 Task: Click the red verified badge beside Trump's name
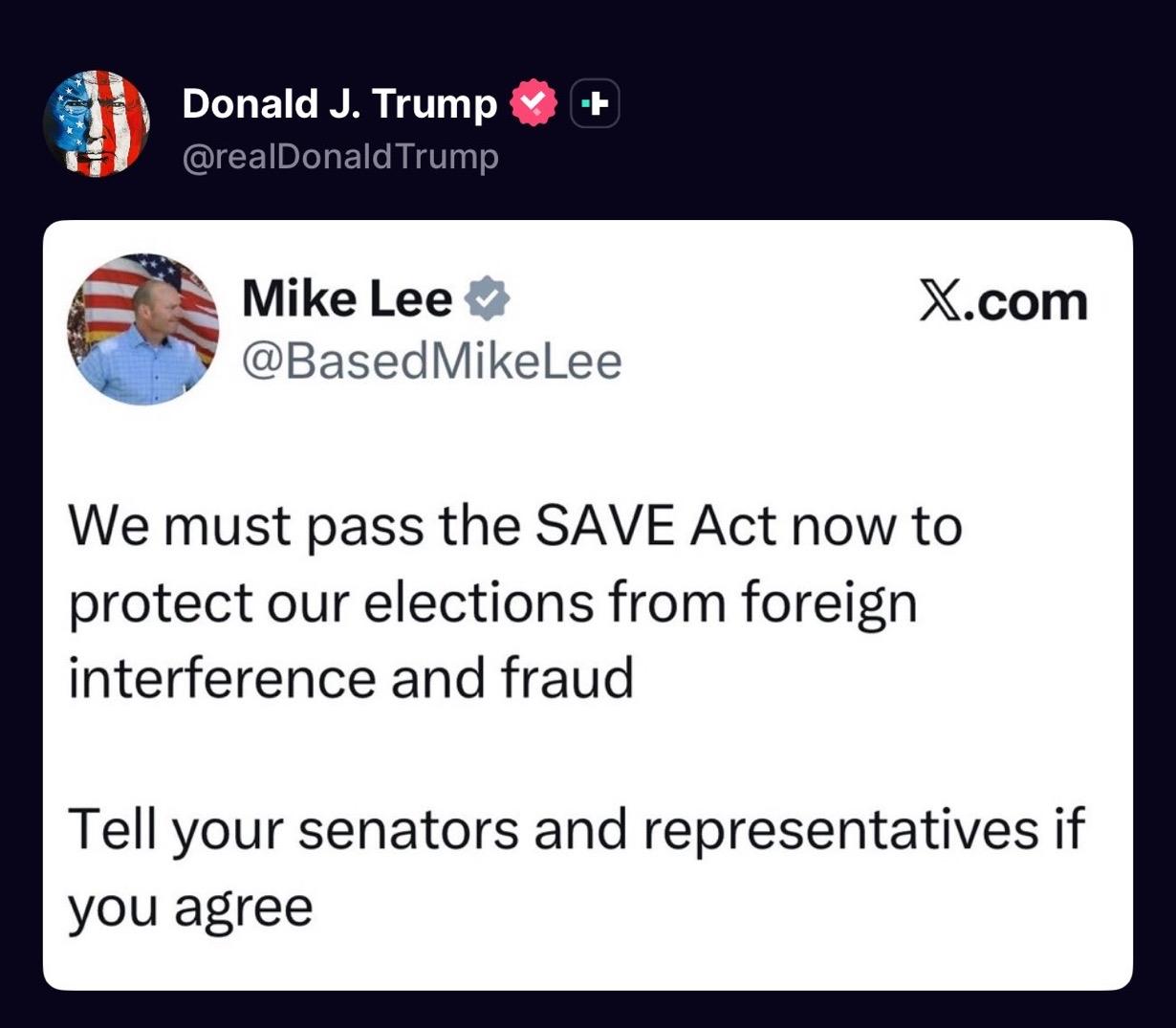click(534, 101)
